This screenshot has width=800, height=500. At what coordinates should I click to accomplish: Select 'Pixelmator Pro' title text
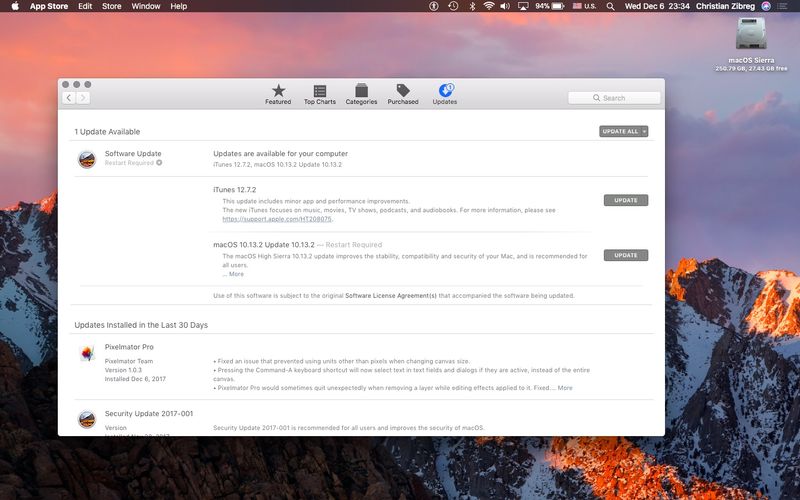click(x=129, y=347)
